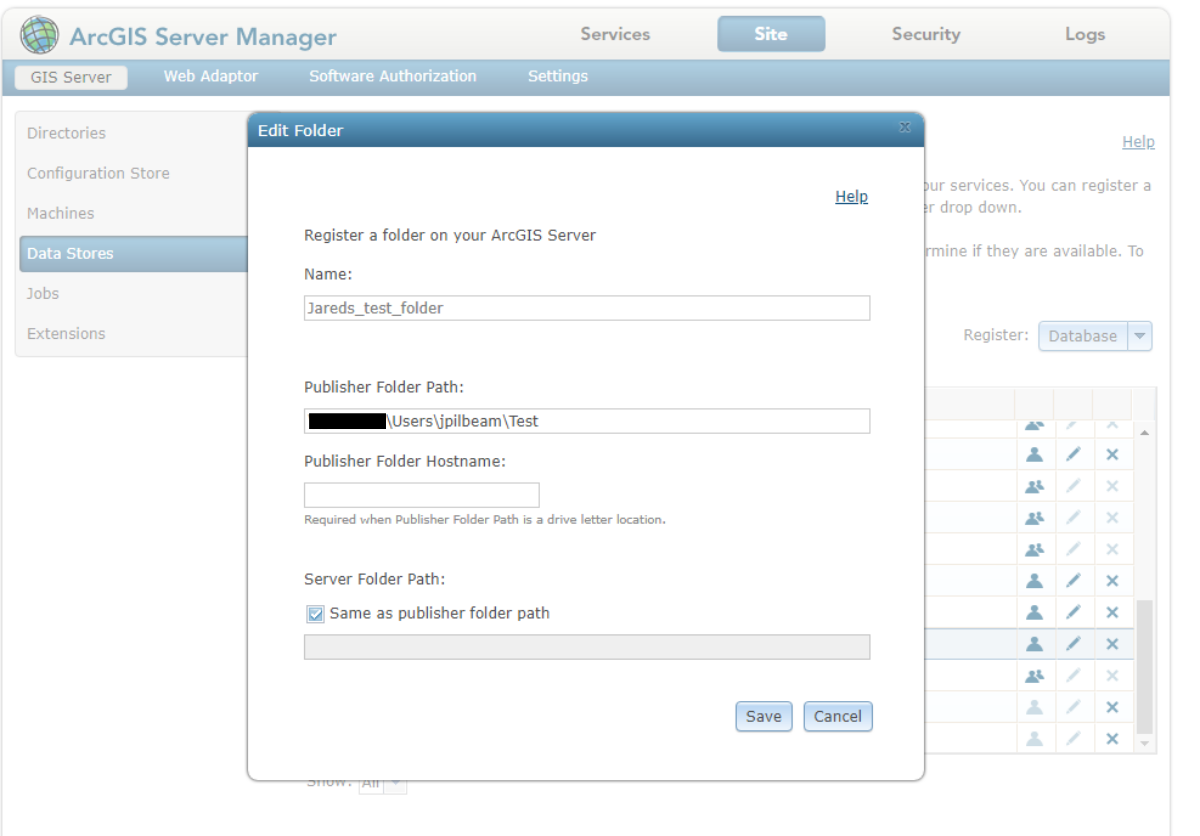Open the Settings sub-tab

click(x=558, y=76)
